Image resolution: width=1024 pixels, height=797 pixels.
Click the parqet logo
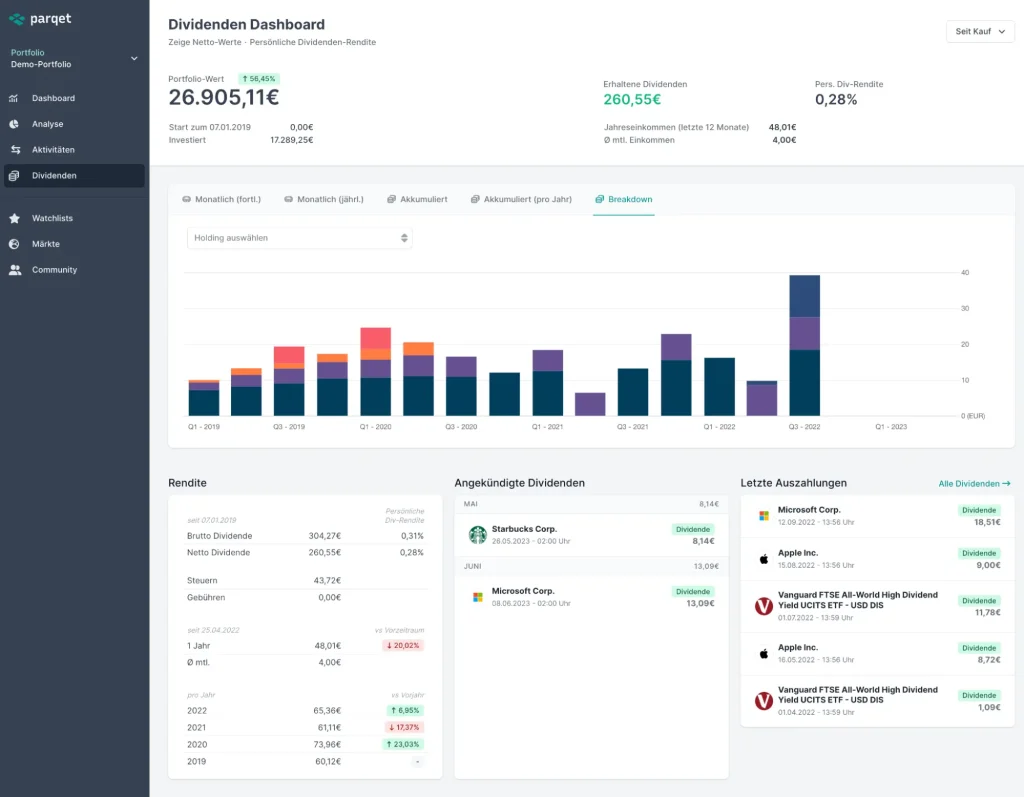coord(40,19)
